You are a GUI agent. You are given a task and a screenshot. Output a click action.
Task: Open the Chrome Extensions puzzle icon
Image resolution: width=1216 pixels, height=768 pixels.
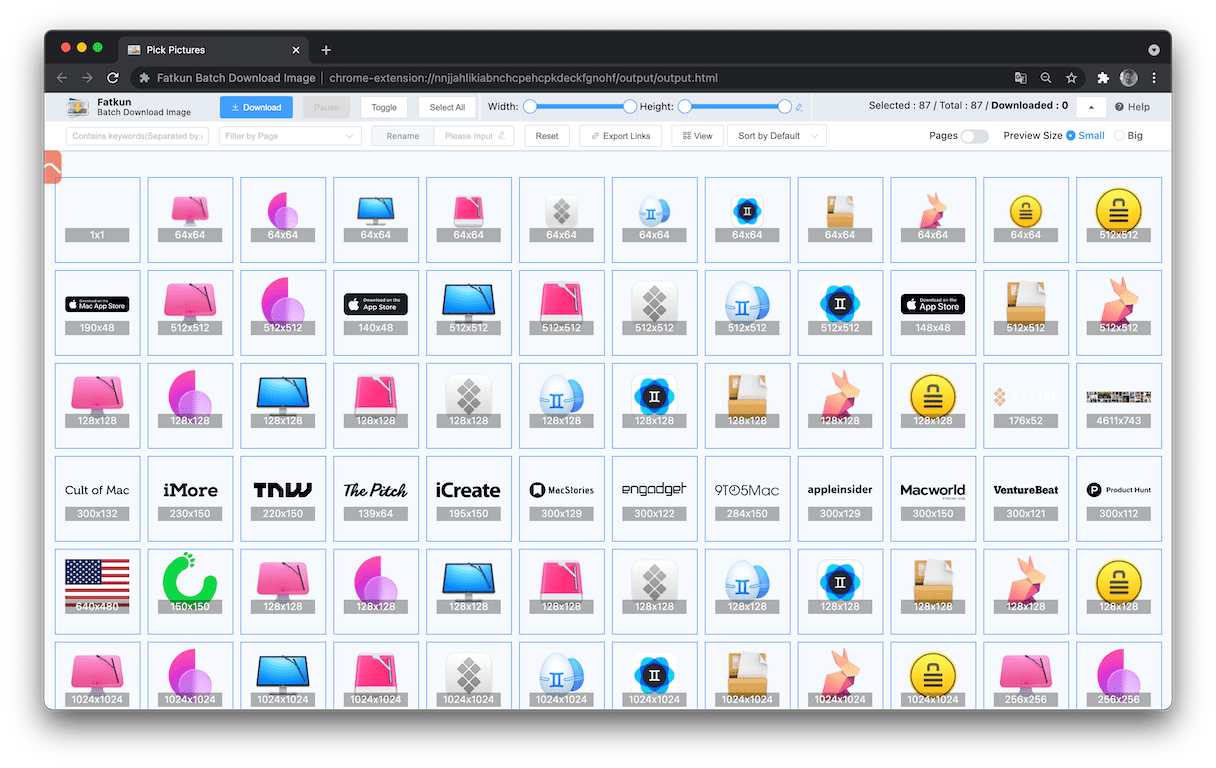1103,78
